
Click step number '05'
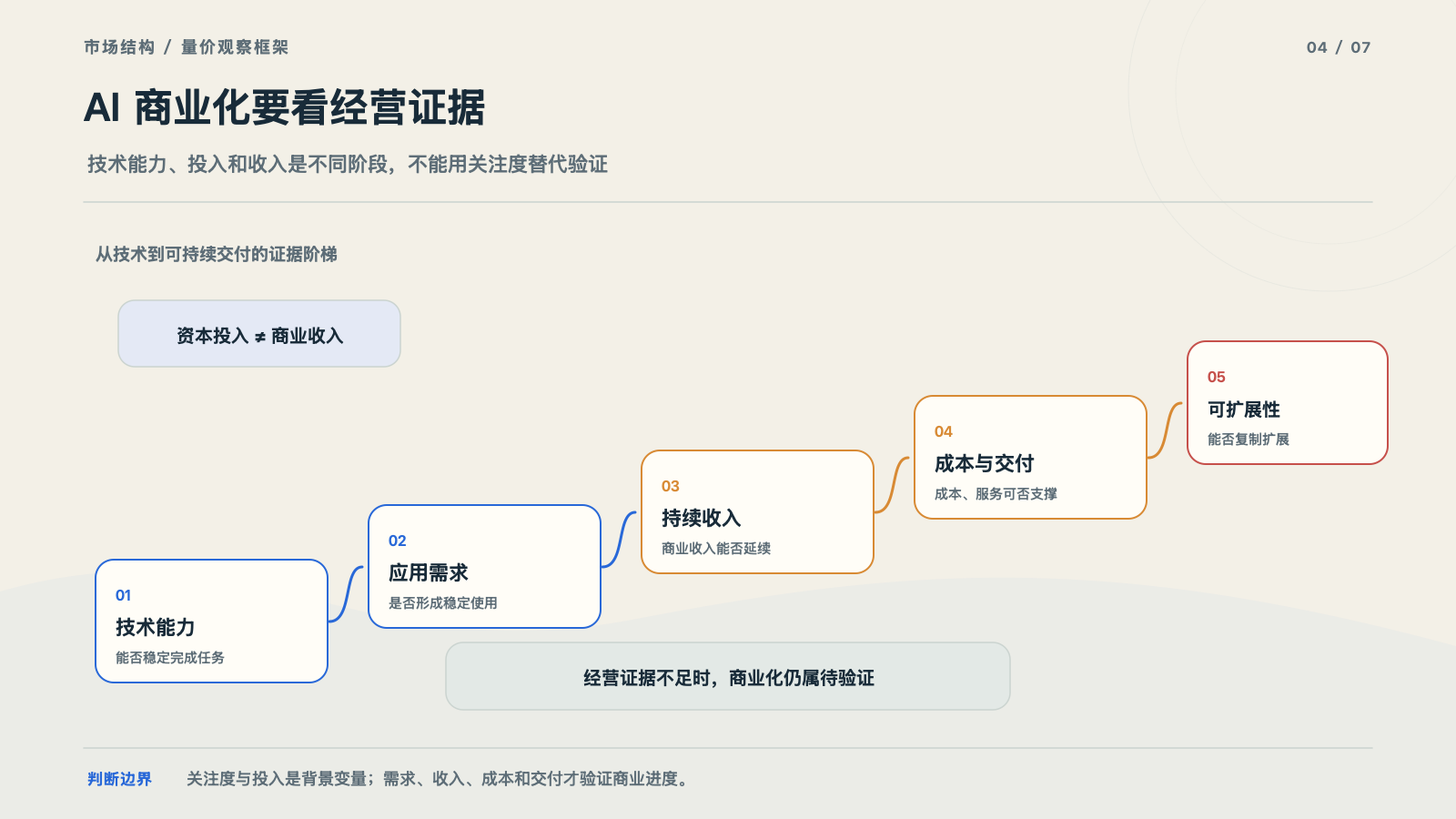coord(1216,377)
